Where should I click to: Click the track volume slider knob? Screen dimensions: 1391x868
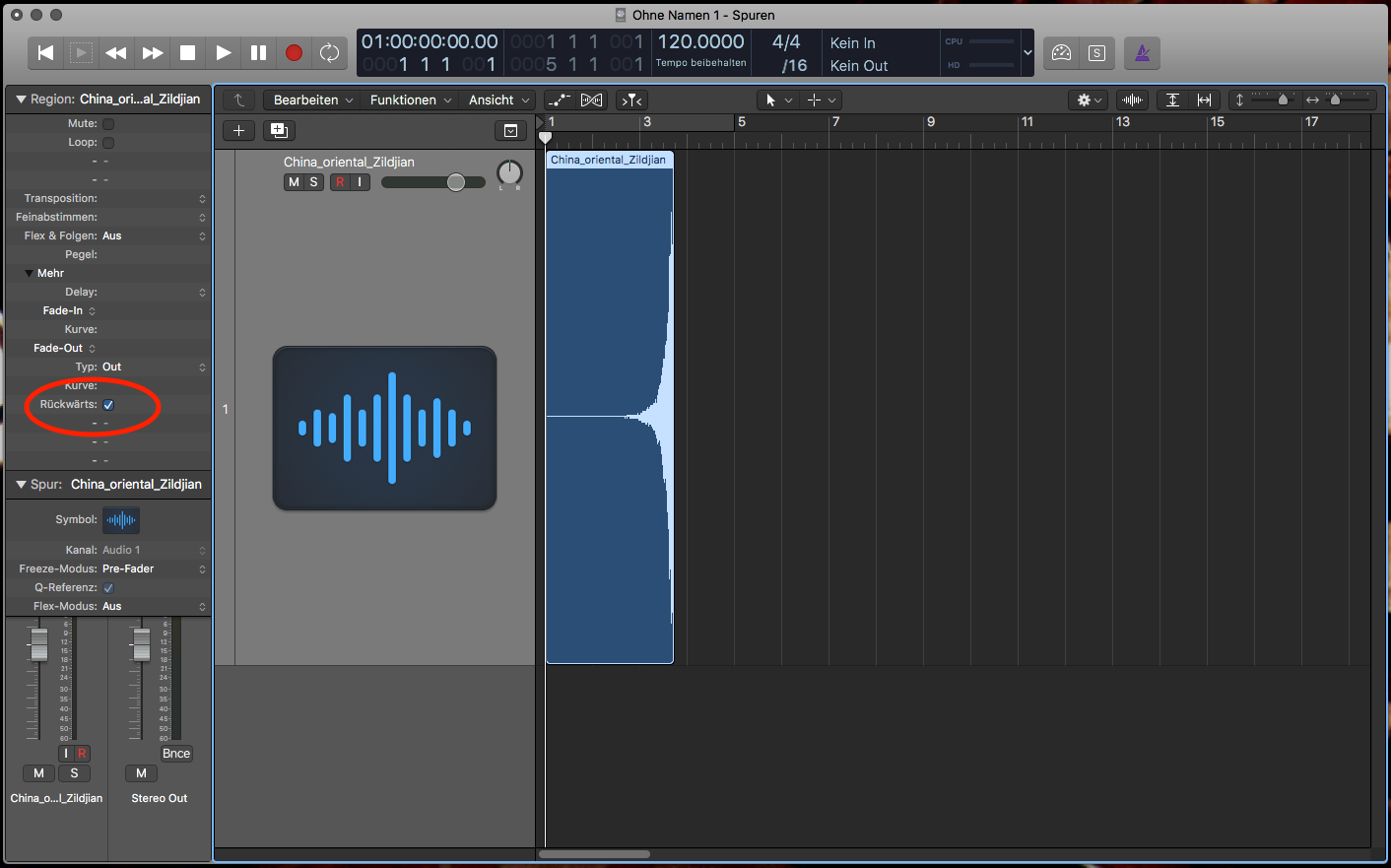tap(456, 182)
